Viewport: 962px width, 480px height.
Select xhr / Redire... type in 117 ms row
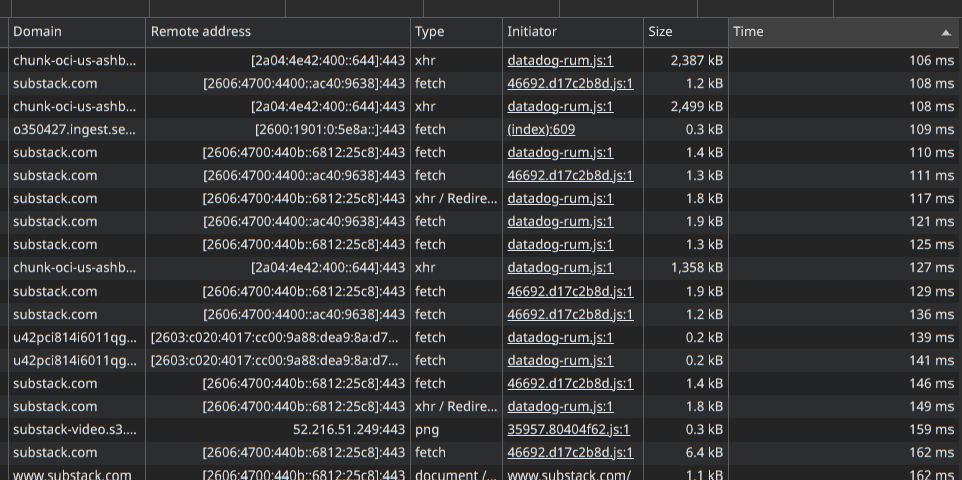pyautogui.click(x=455, y=199)
